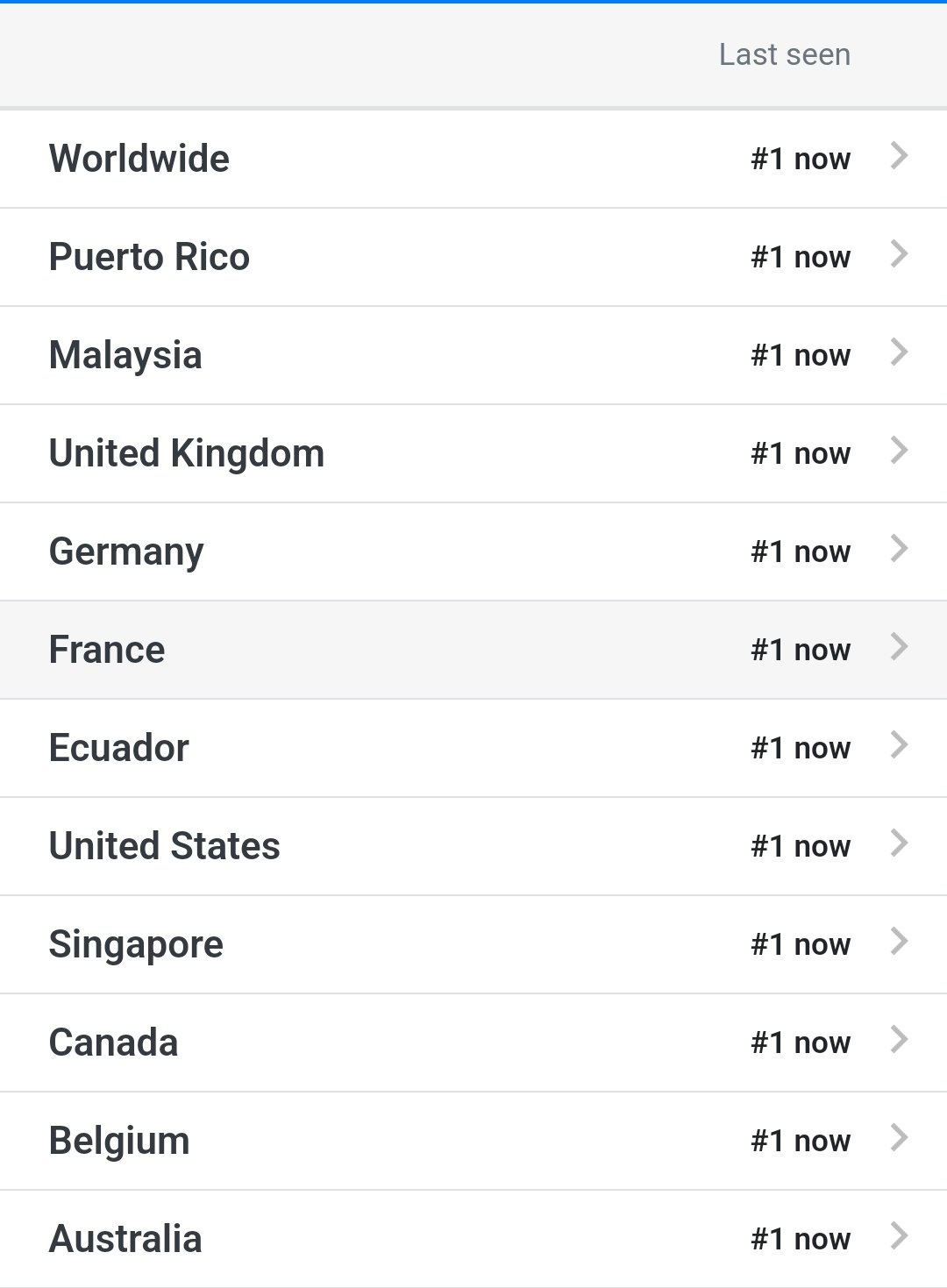Tap the chevron next to Malaysia
947x1288 pixels.
tap(899, 352)
